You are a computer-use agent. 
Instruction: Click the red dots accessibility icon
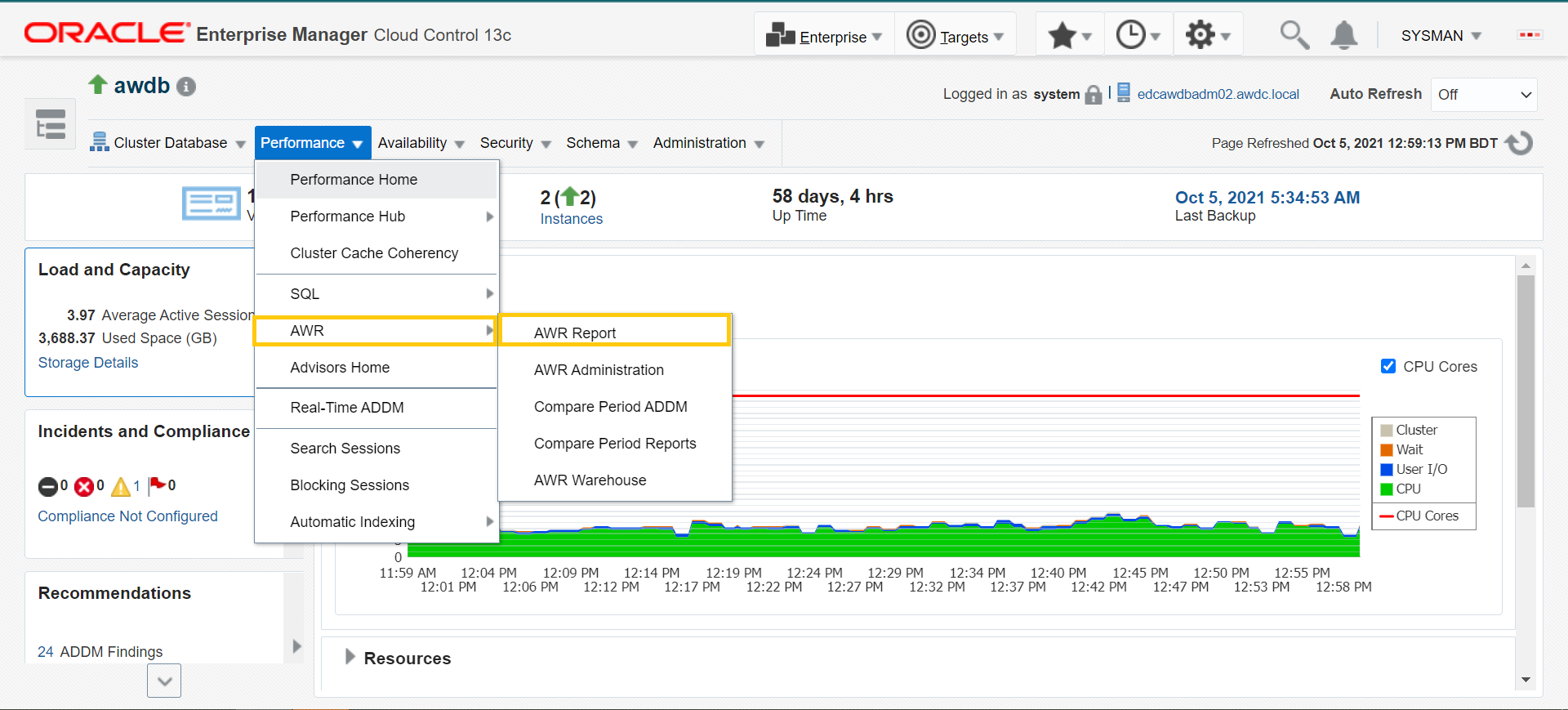1529,35
